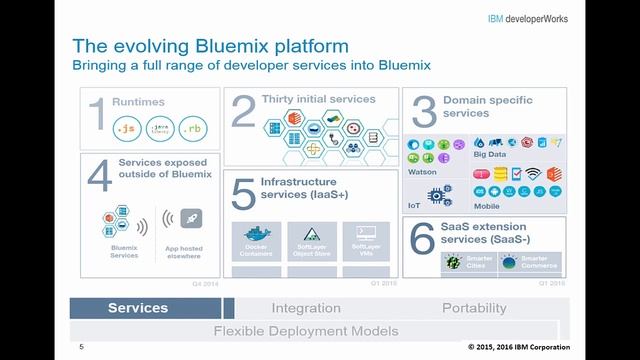
Task: Click the yellow flower-shaped hexagon icon
Action: click(313, 149)
